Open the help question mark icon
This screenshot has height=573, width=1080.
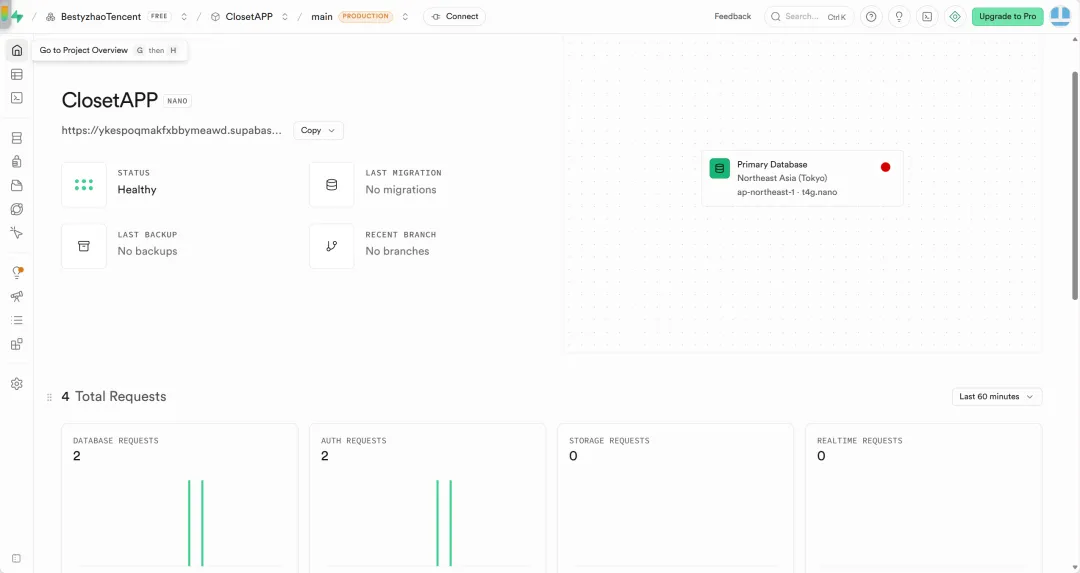point(871,17)
